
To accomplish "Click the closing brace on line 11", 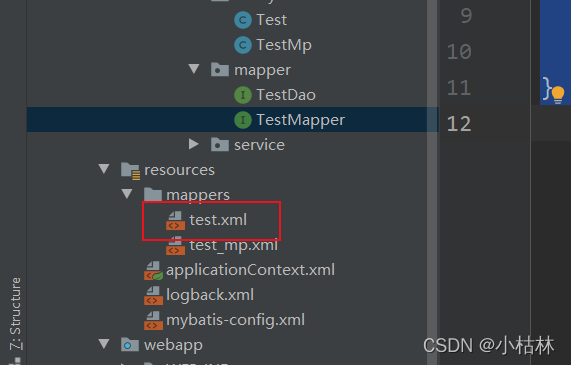I will [547, 89].
